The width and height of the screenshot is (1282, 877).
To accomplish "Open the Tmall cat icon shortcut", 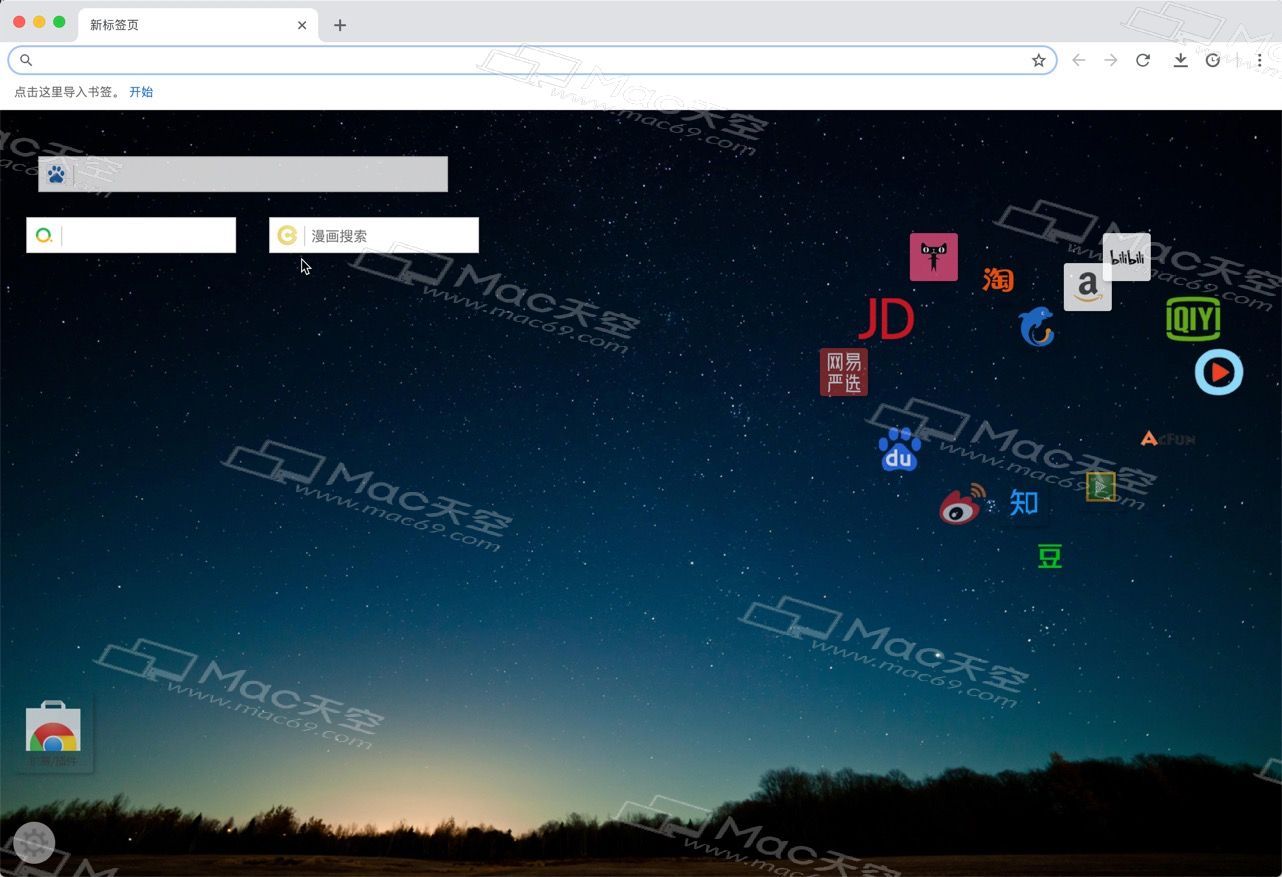I will 934,257.
